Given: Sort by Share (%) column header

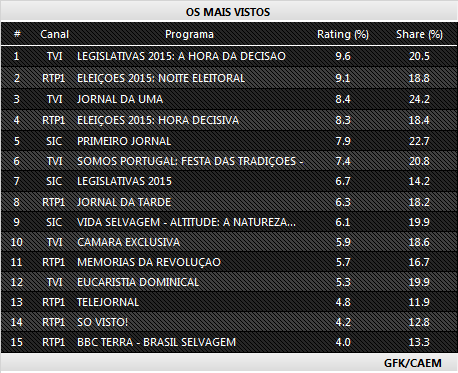Looking at the screenshot, I should click(419, 34).
